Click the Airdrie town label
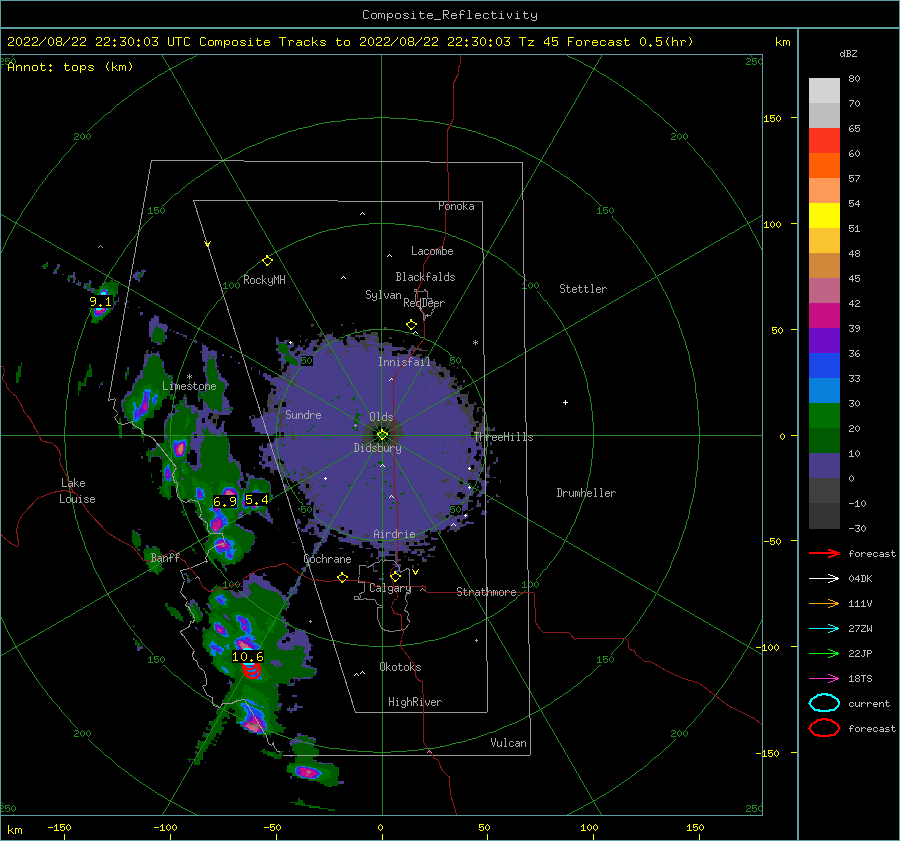900x841 pixels. point(394,534)
